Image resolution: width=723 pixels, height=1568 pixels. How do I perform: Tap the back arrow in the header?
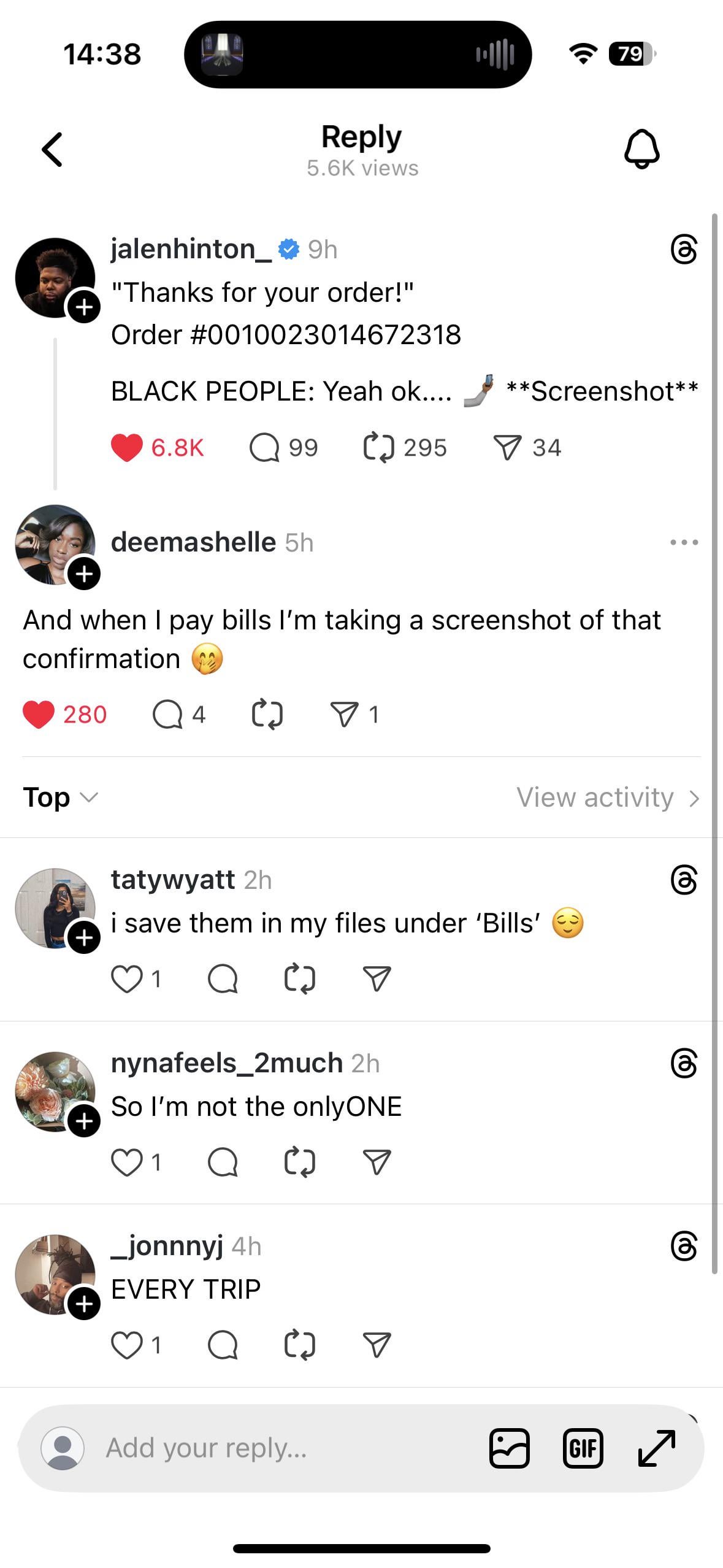tap(53, 150)
